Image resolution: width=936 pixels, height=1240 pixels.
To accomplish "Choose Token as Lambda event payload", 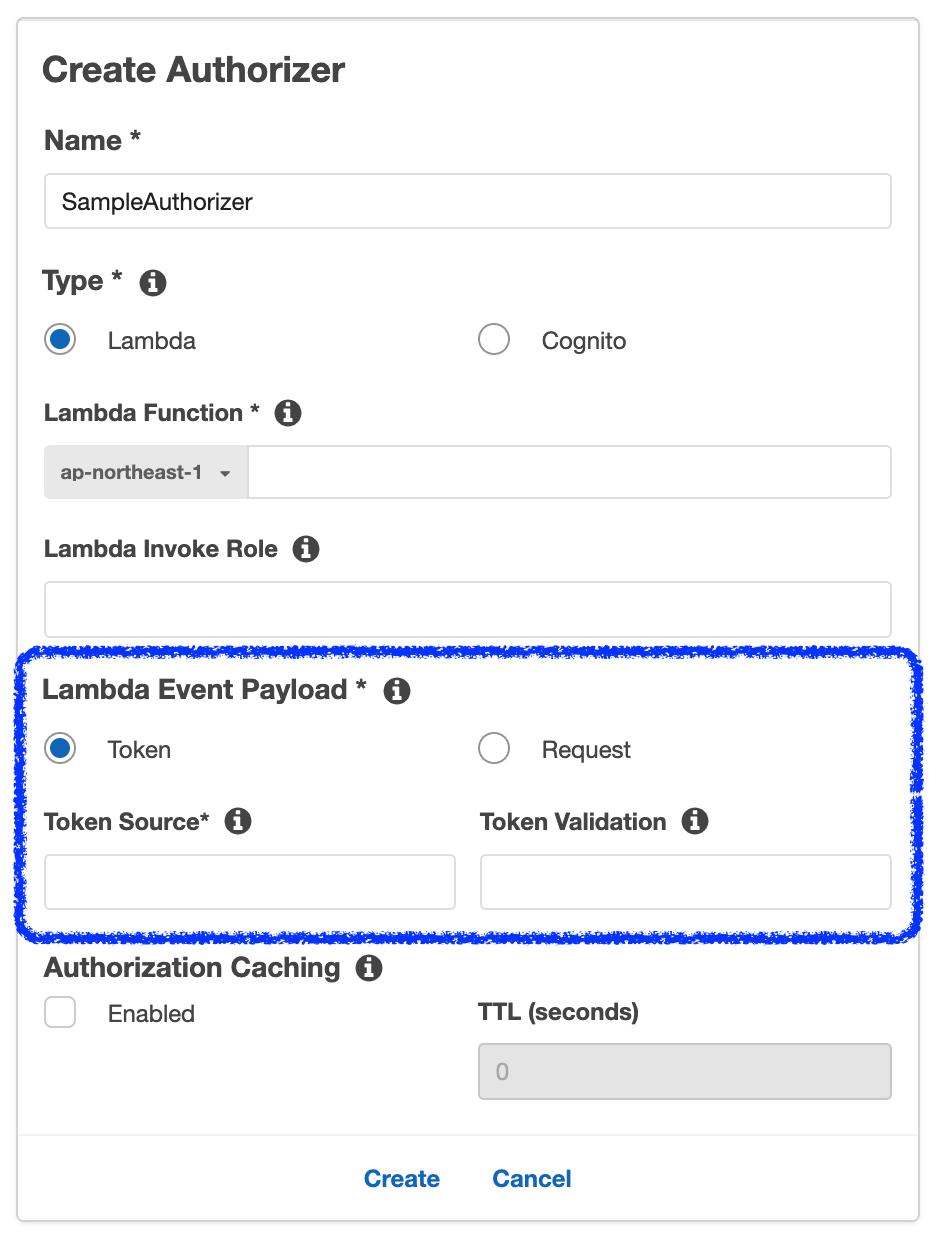I will [x=60, y=748].
